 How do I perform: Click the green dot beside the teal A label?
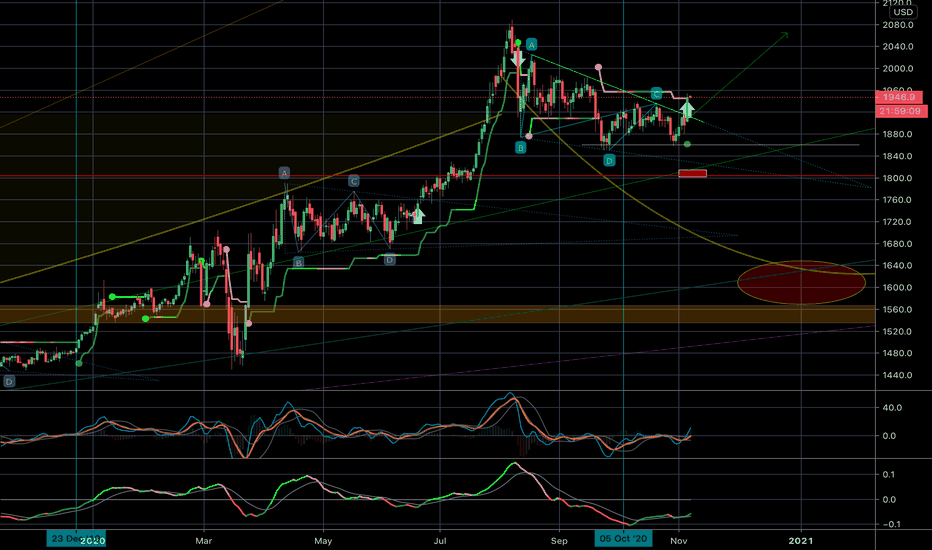click(518, 43)
